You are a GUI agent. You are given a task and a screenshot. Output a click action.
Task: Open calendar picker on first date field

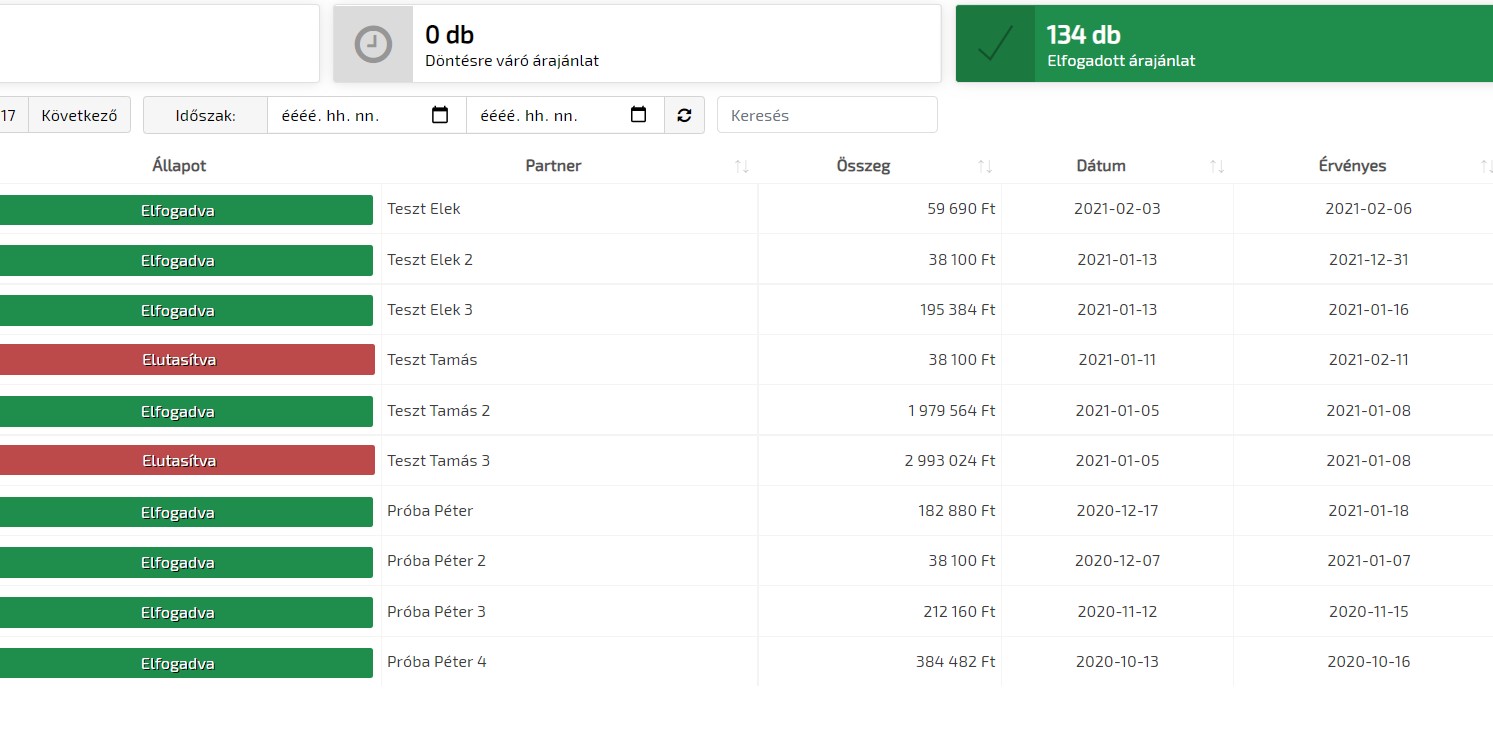click(x=439, y=115)
